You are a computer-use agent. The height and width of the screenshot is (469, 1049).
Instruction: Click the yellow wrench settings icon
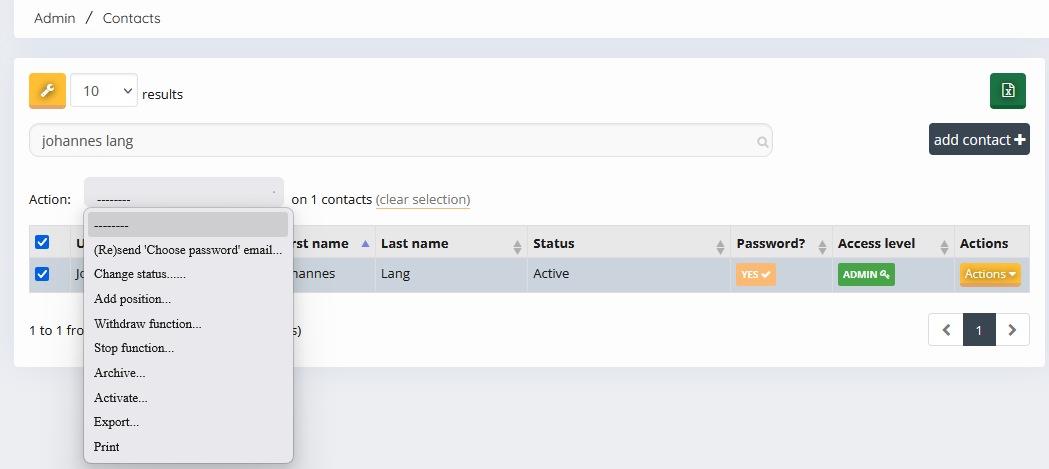point(47,91)
